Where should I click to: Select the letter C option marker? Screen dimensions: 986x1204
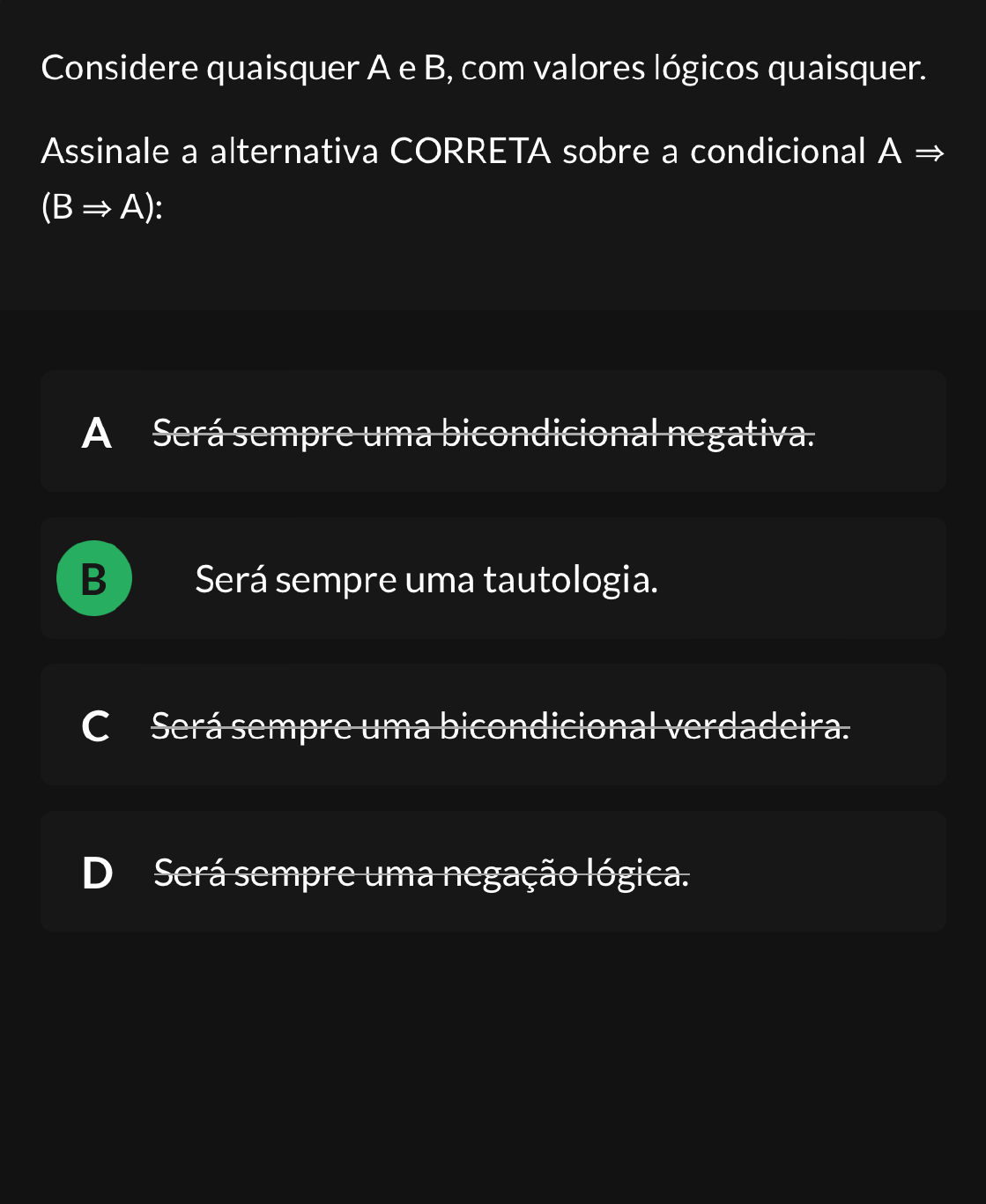click(x=95, y=726)
